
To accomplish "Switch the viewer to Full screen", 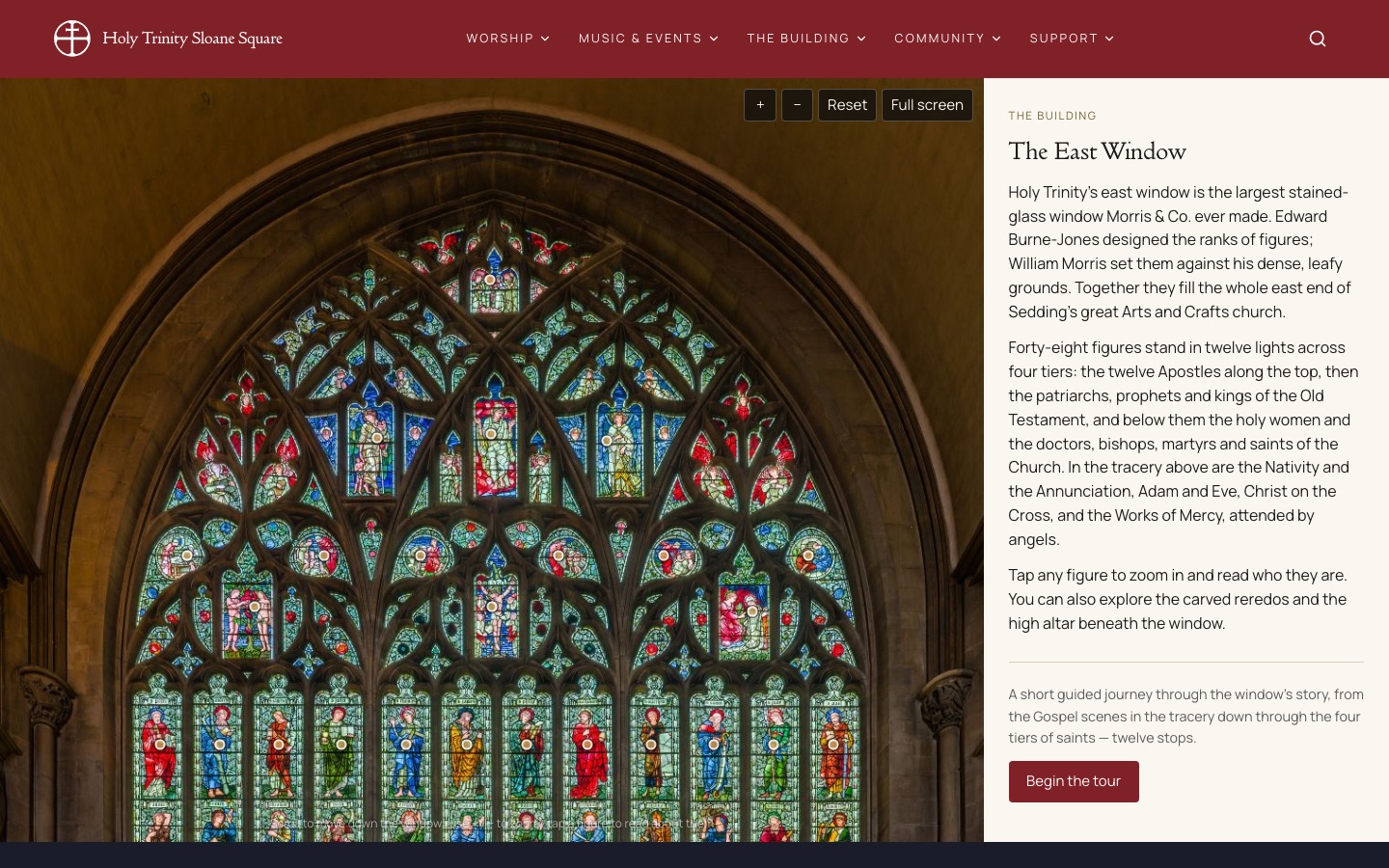I will coord(927,105).
